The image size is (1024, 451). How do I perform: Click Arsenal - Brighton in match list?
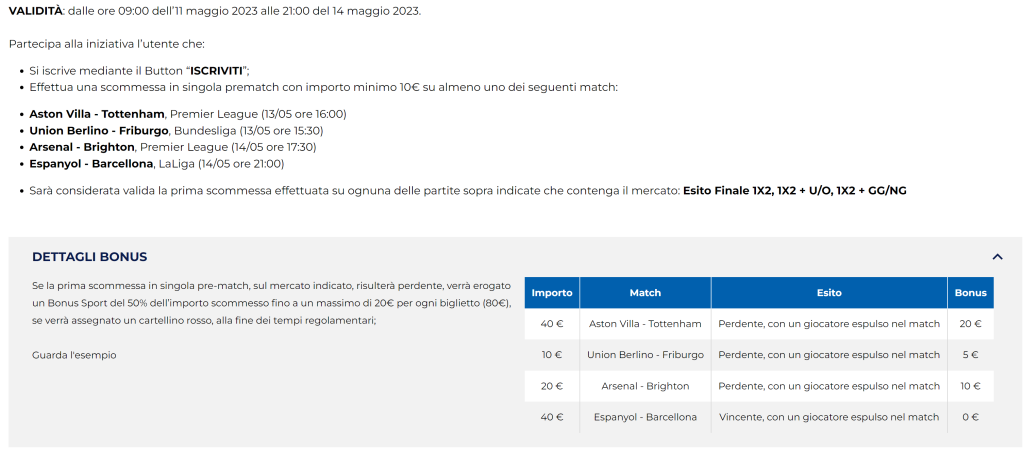[x=82, y=147]
